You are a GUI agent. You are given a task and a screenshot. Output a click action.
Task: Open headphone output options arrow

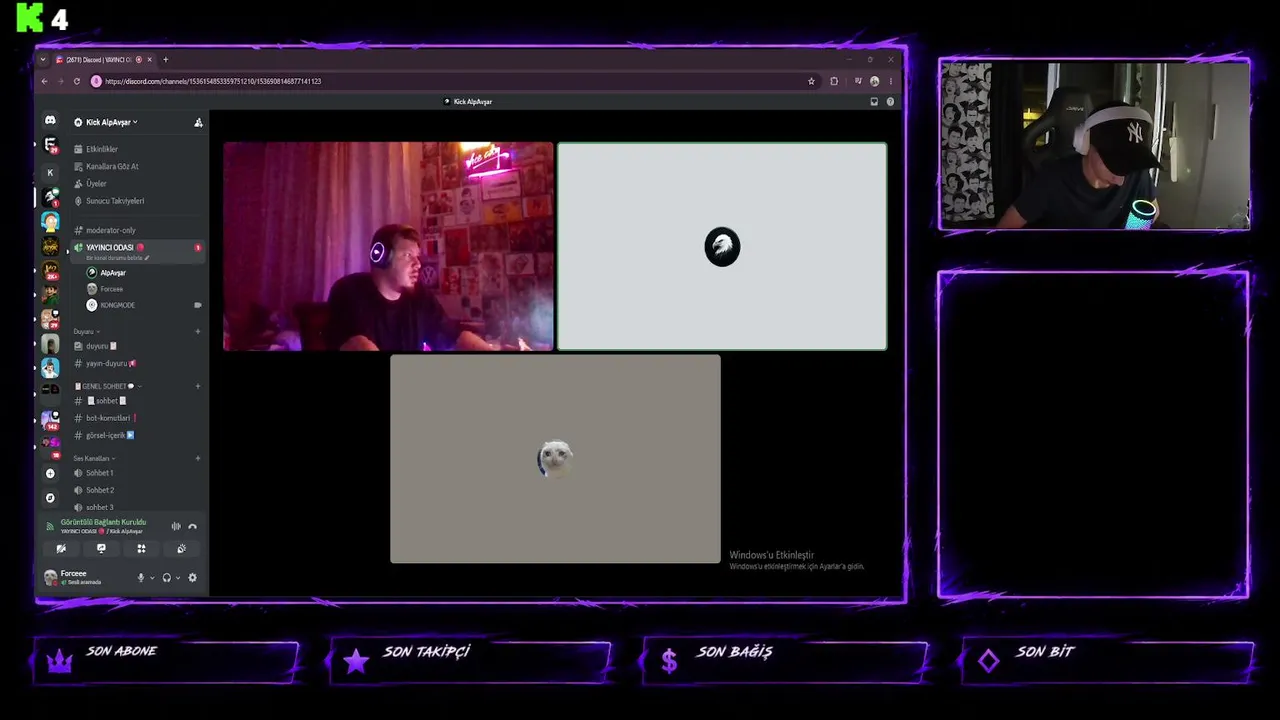tap(178, 578)
